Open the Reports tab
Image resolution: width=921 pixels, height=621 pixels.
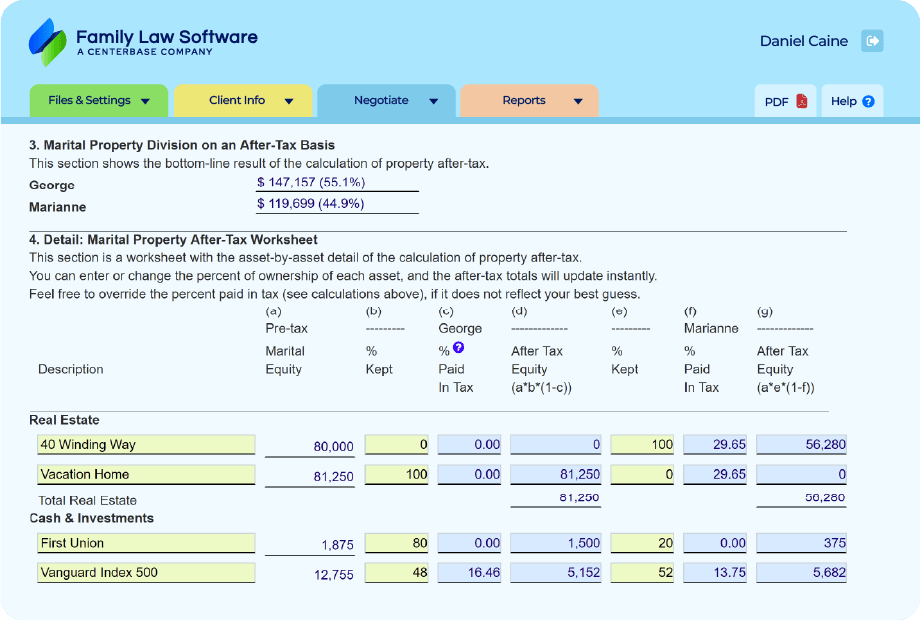pyautogui.click(x=524, y=100)
